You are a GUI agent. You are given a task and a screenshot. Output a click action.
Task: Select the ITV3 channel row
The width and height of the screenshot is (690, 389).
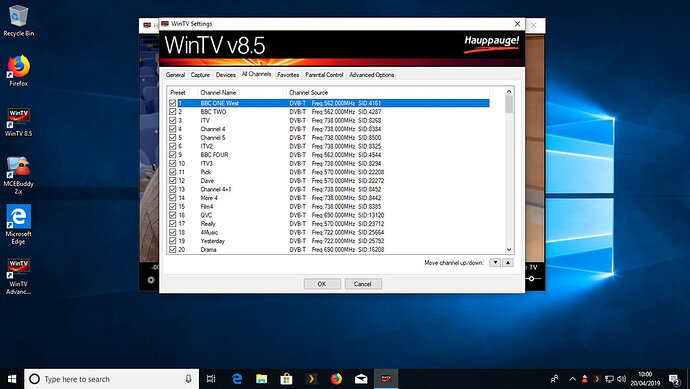(328, 163)
